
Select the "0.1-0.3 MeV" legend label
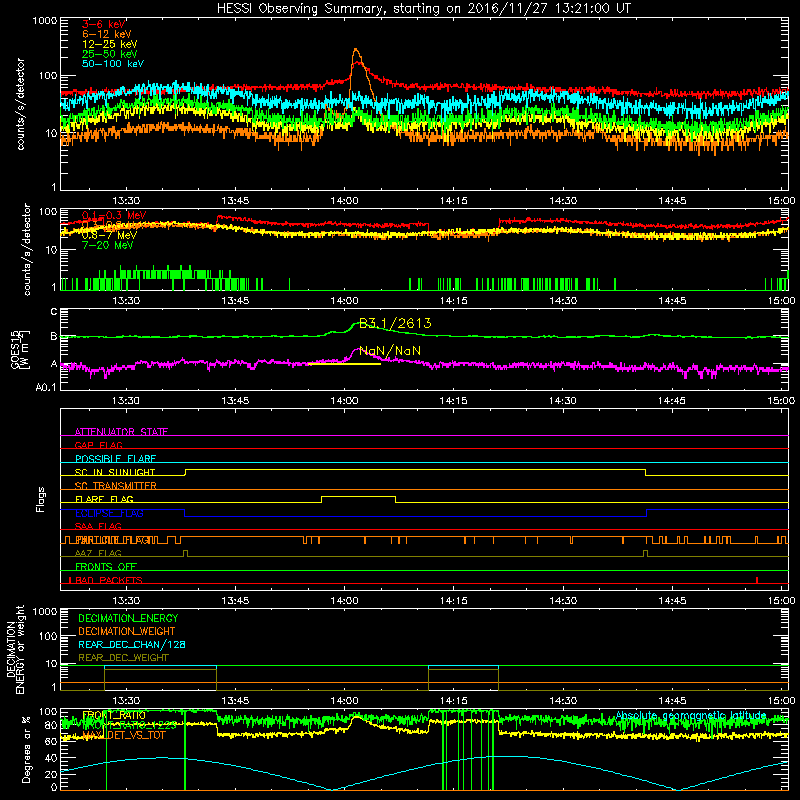pos(114,215)
